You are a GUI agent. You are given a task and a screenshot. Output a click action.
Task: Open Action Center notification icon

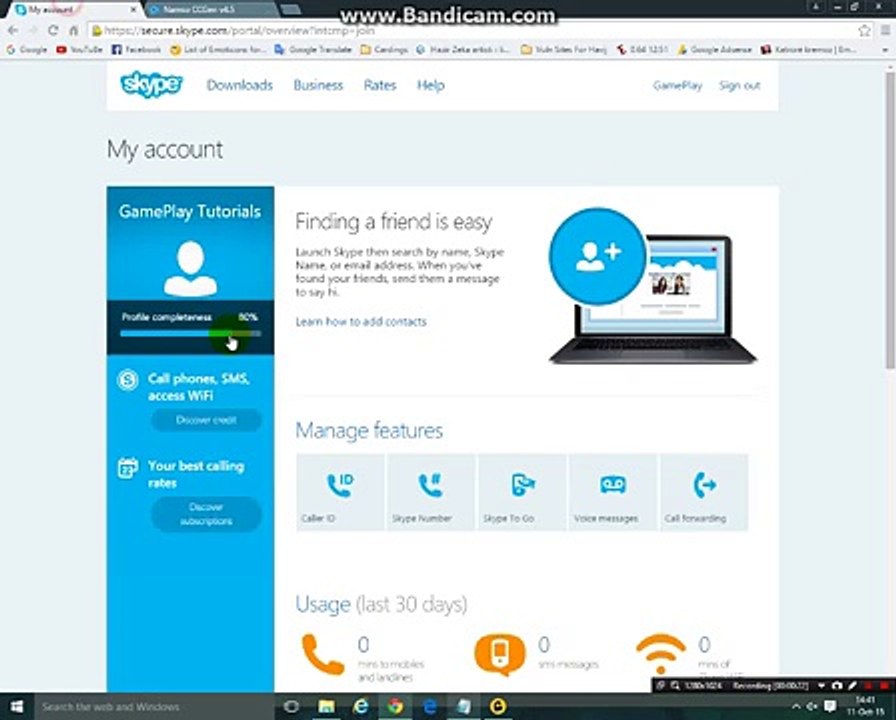[830, 707]
